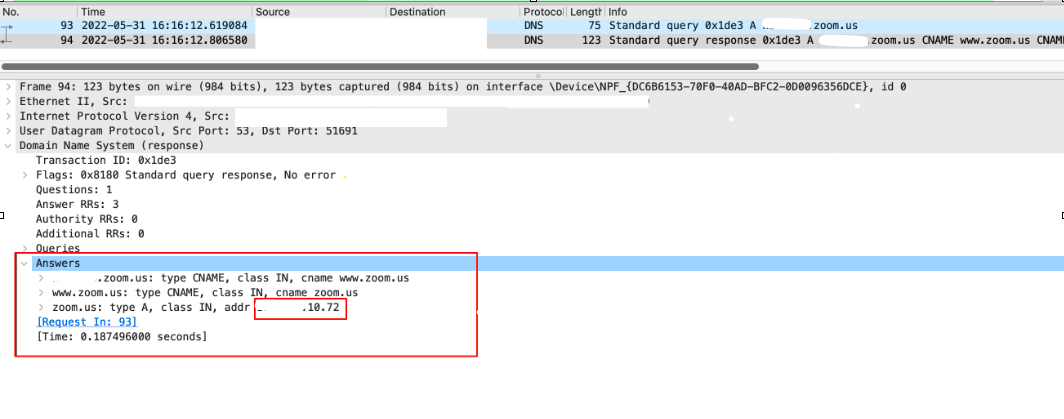Collapse the Answers section
This screenshot has height=419, width=1064.
[x=25, y=263]
